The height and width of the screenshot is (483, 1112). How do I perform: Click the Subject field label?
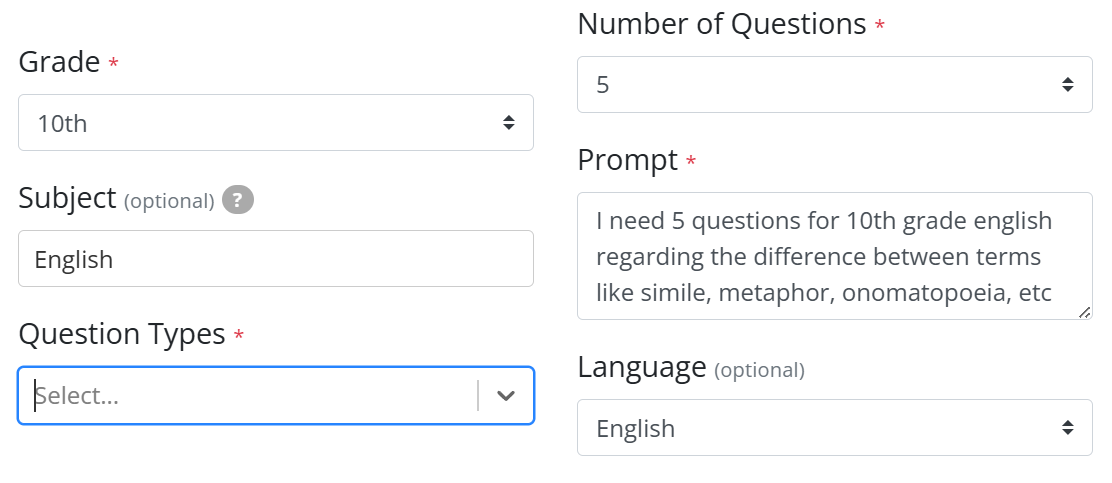click(x=67, y=199)
